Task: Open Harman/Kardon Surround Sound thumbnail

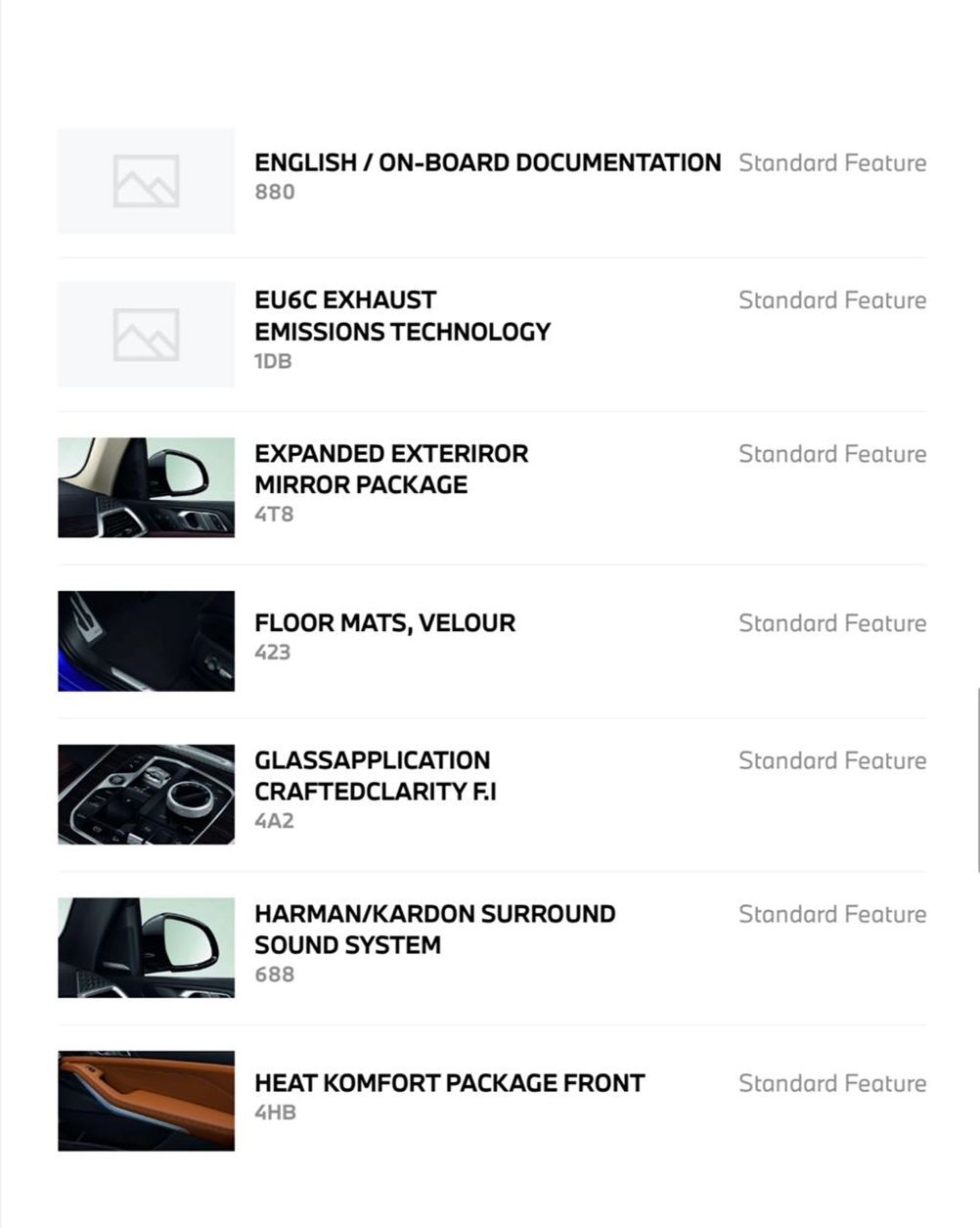Action: (x=146, y=948)
